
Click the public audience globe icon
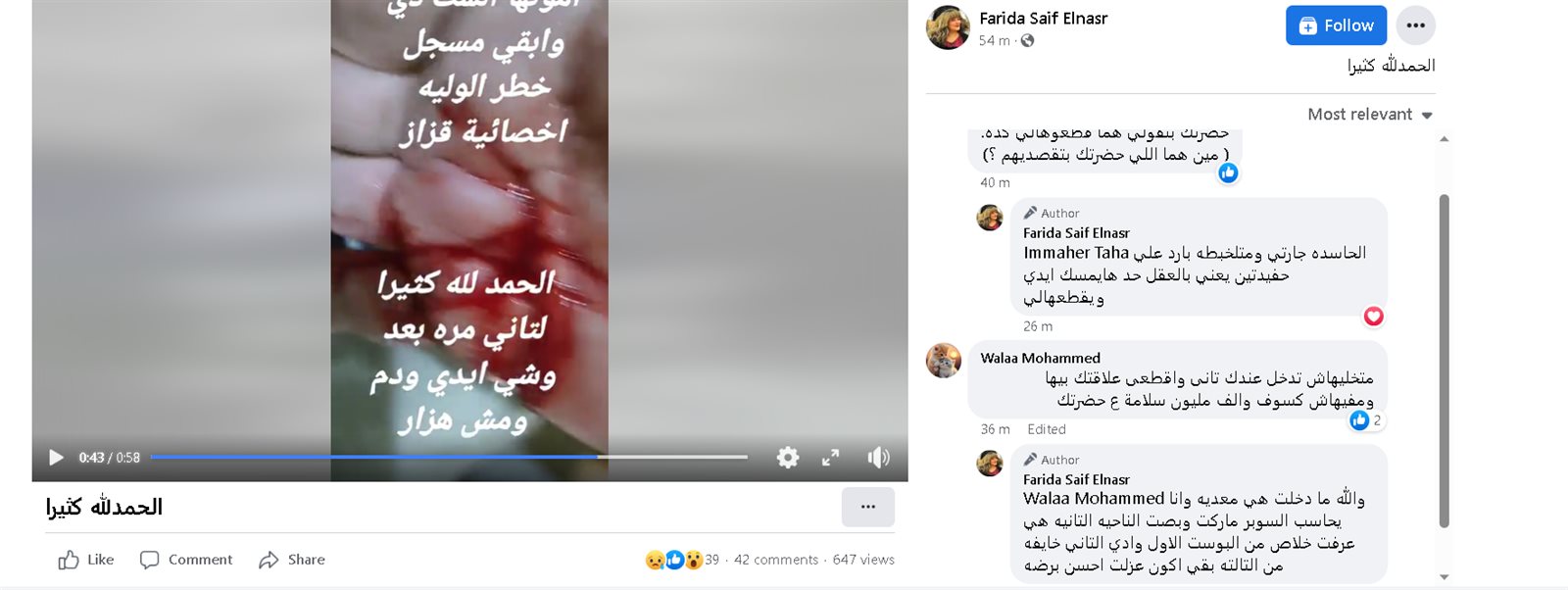[x=1027, y=40]
